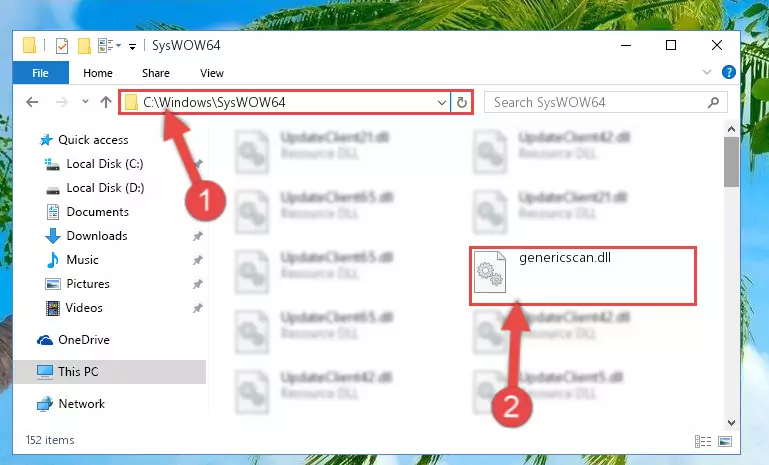Viewport: 769px width, 465px height.
Task: Click the folder icon in the address bar
Action: pyautogui.click(x=131, y=103)
